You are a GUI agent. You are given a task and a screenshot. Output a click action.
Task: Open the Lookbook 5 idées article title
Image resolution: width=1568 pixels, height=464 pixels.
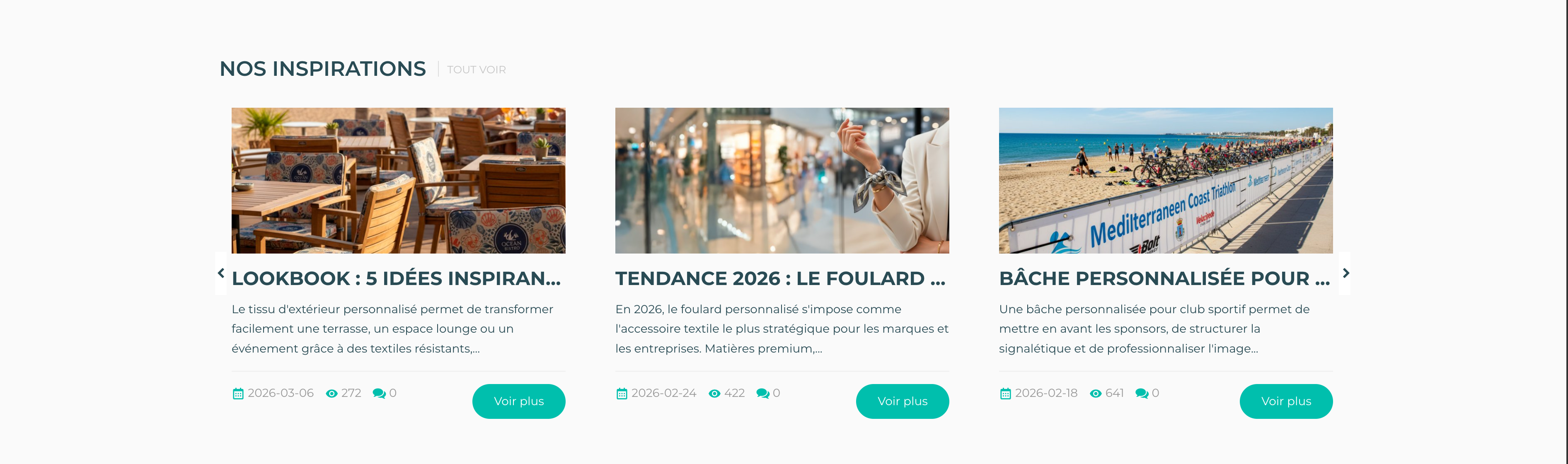(x=396, y=278)
